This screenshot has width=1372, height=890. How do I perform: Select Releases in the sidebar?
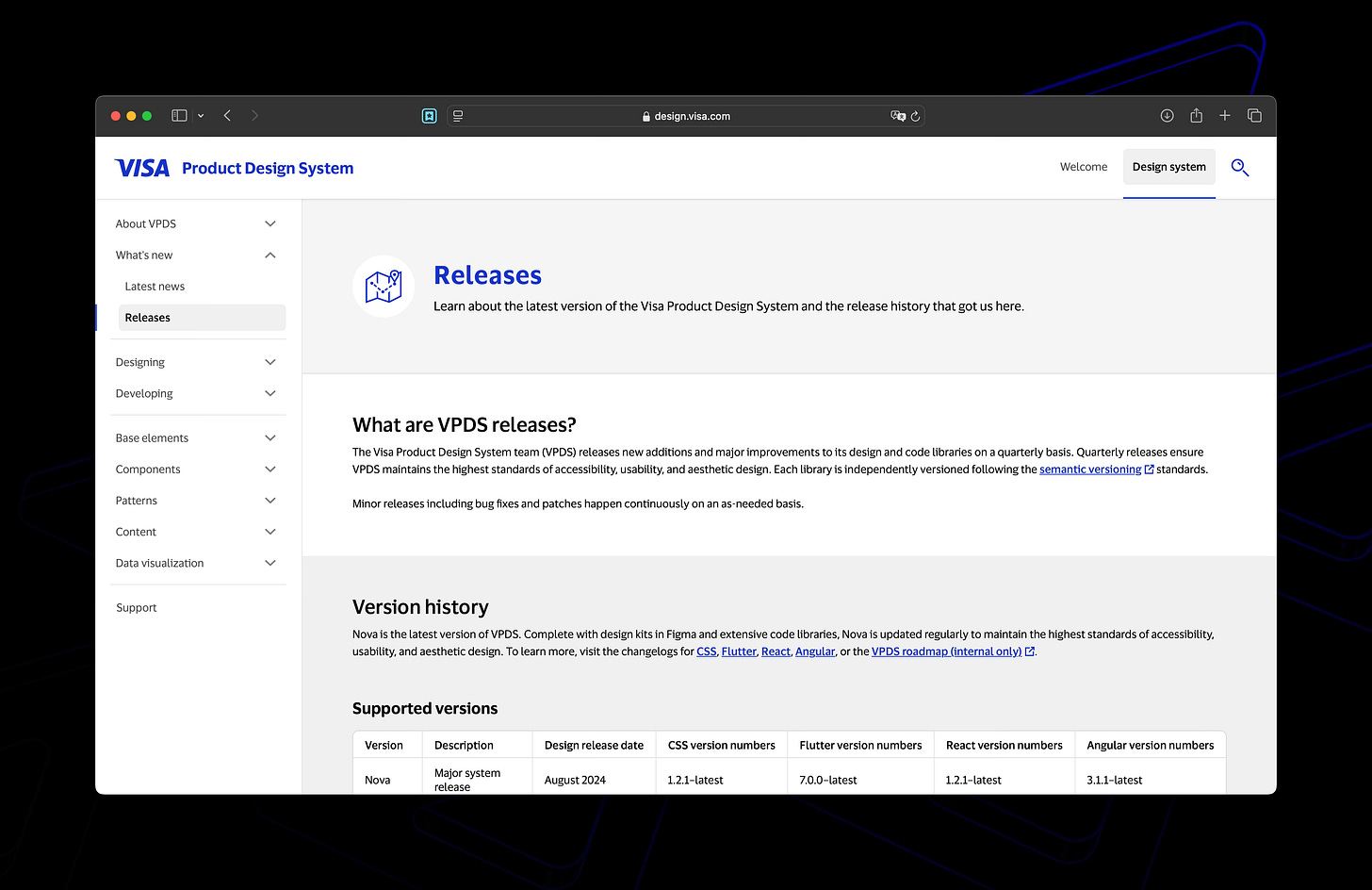[202, 318]
